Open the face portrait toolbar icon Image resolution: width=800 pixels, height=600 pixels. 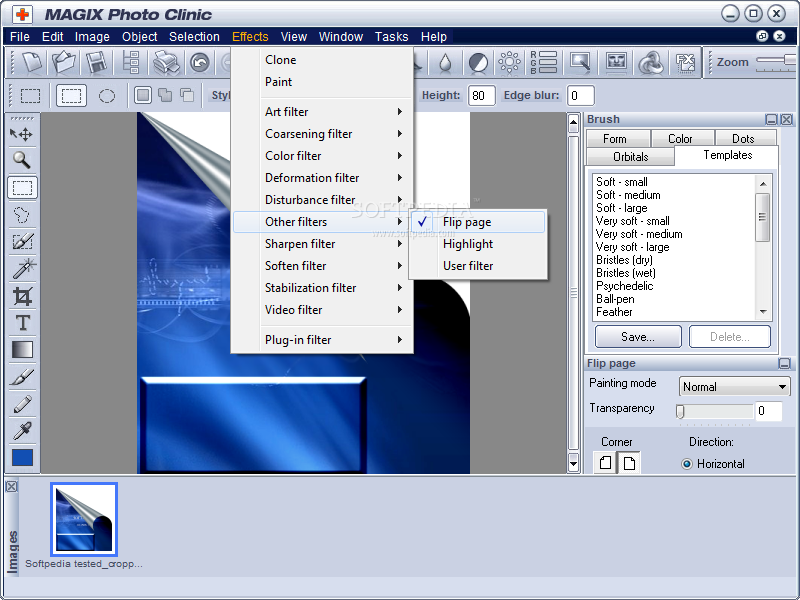point(616,63)
